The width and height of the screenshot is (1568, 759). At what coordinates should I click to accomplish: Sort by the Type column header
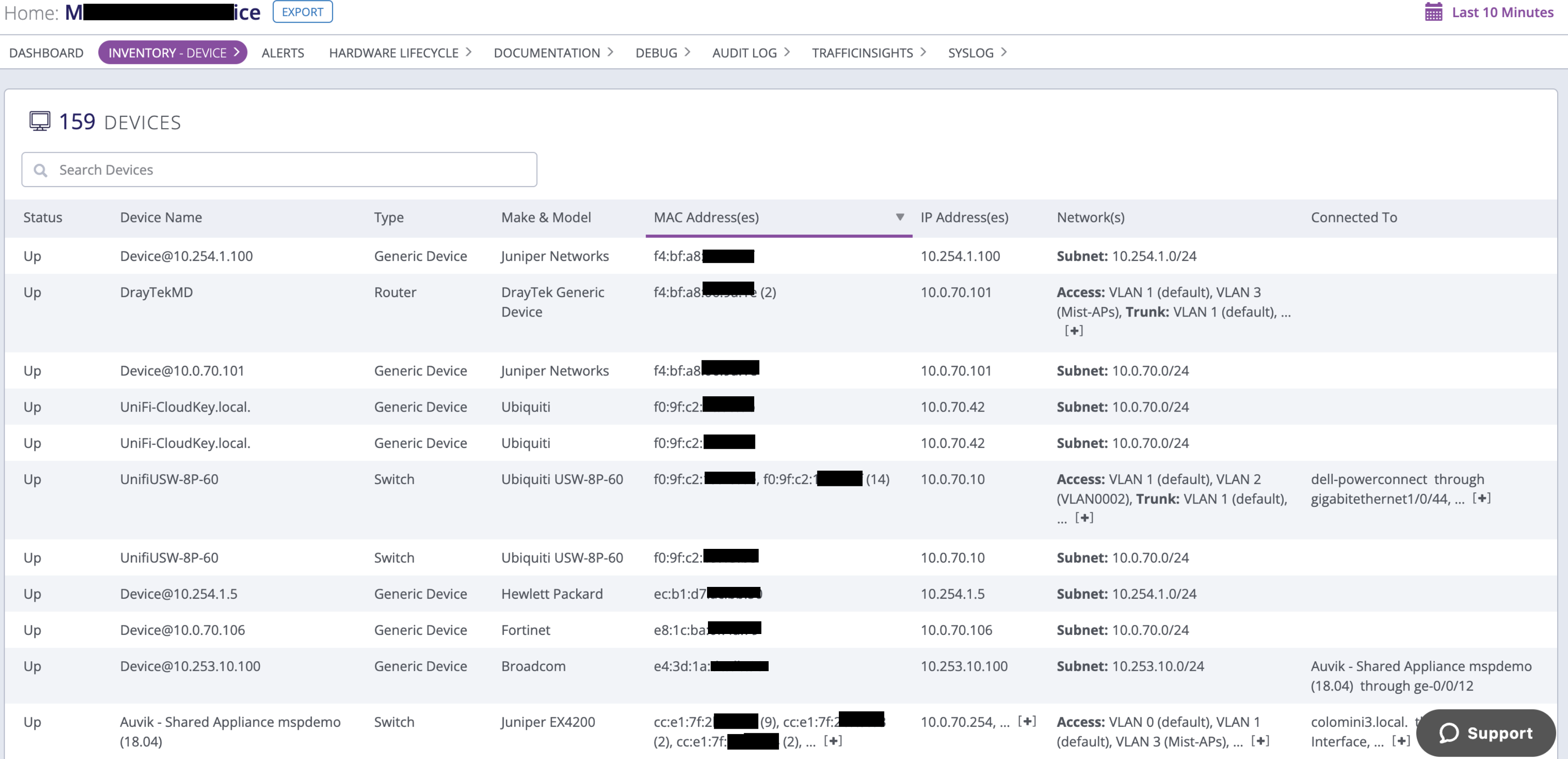tap(389, 217)
